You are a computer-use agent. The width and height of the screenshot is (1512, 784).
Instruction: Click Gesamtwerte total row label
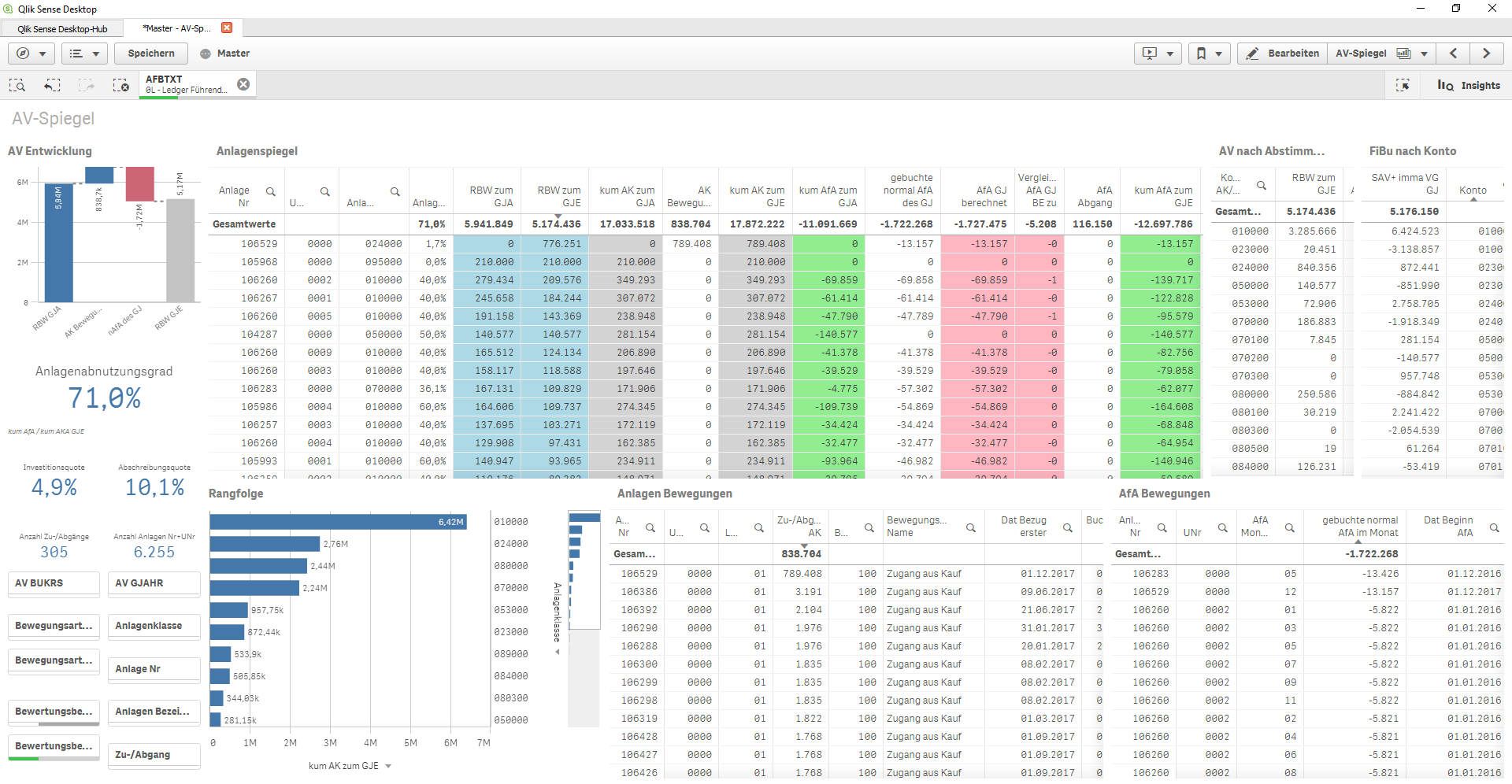coord(244,224)
